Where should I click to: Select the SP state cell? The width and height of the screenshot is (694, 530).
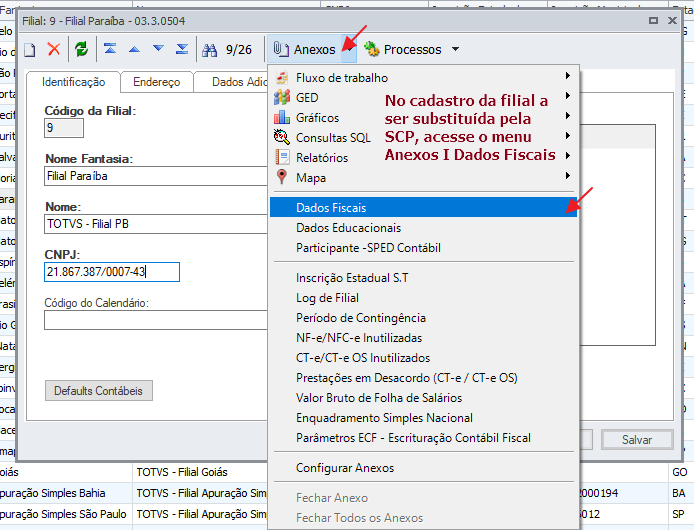[680, 514]
